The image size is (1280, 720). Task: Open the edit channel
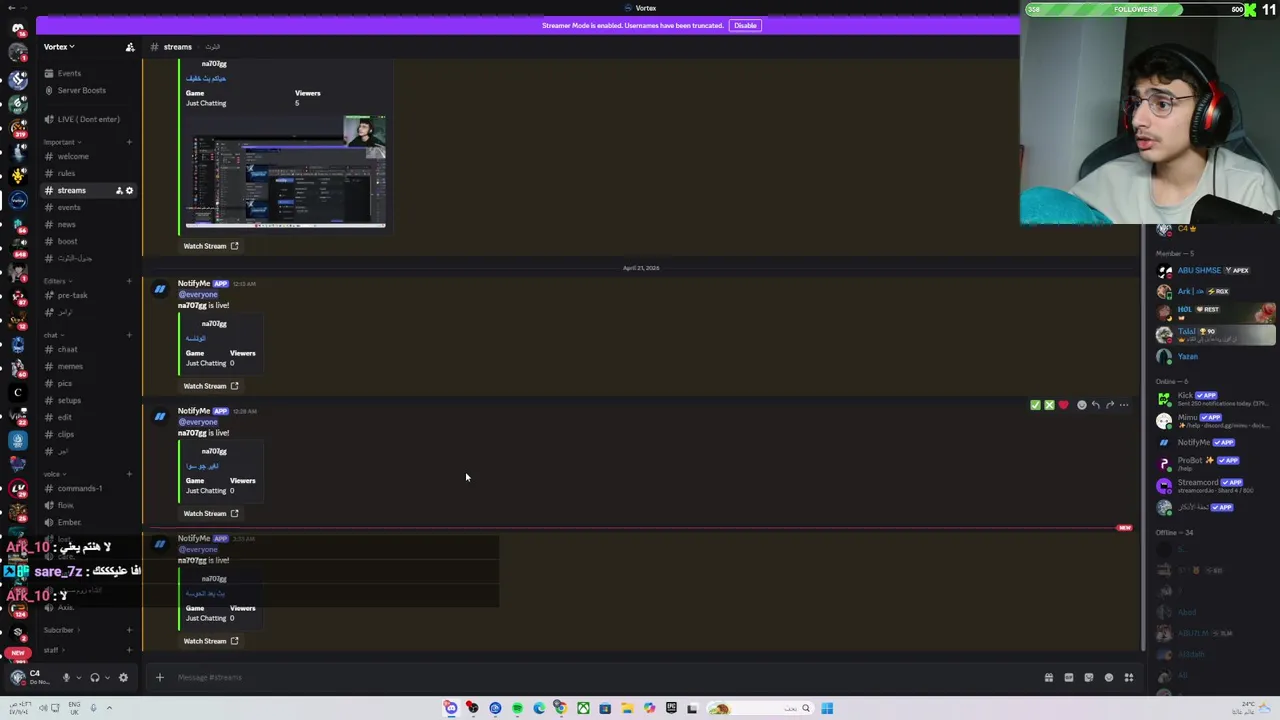tap(65, 417)
